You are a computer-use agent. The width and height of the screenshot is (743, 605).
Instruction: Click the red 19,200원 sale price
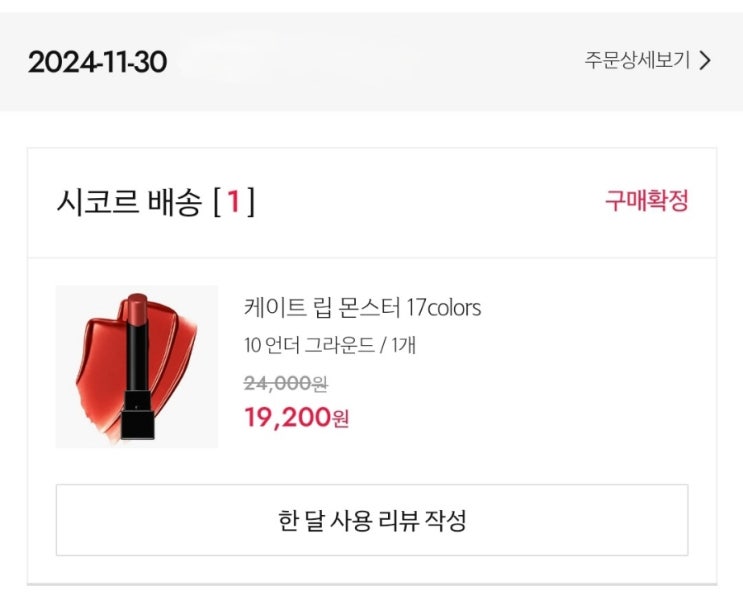(296, 417)
